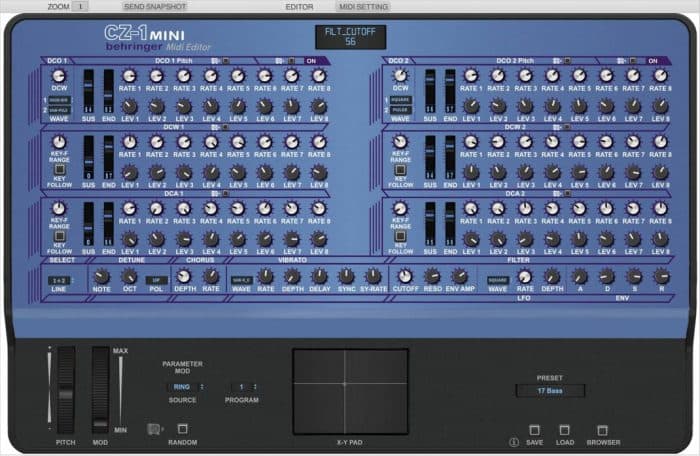This screenshot has width=700, height=456.
Task: Click the filter envelope R knob
Action: coord(661,276)
